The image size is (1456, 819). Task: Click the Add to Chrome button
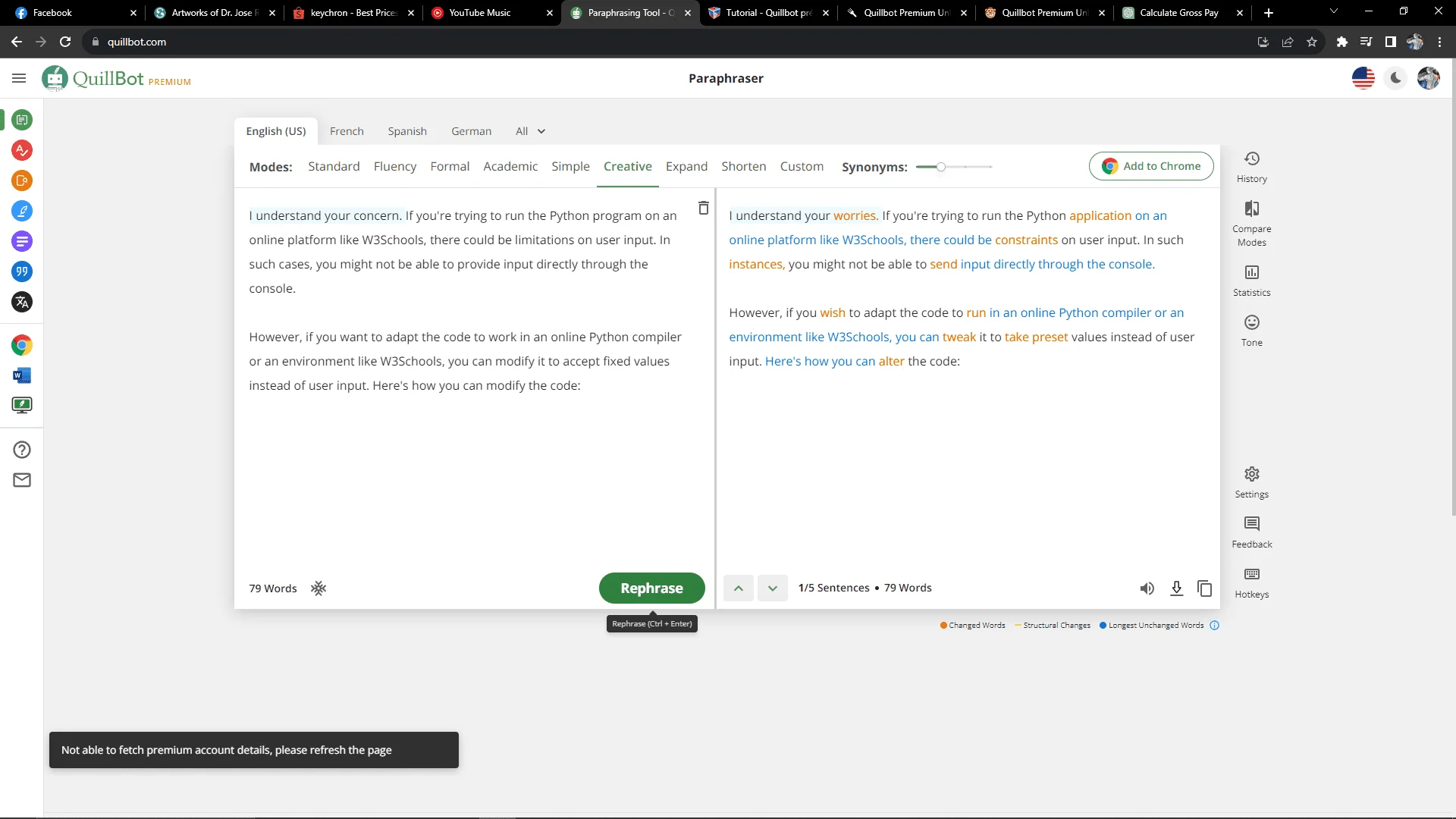pyautogui.click(x=1150, y=166)
